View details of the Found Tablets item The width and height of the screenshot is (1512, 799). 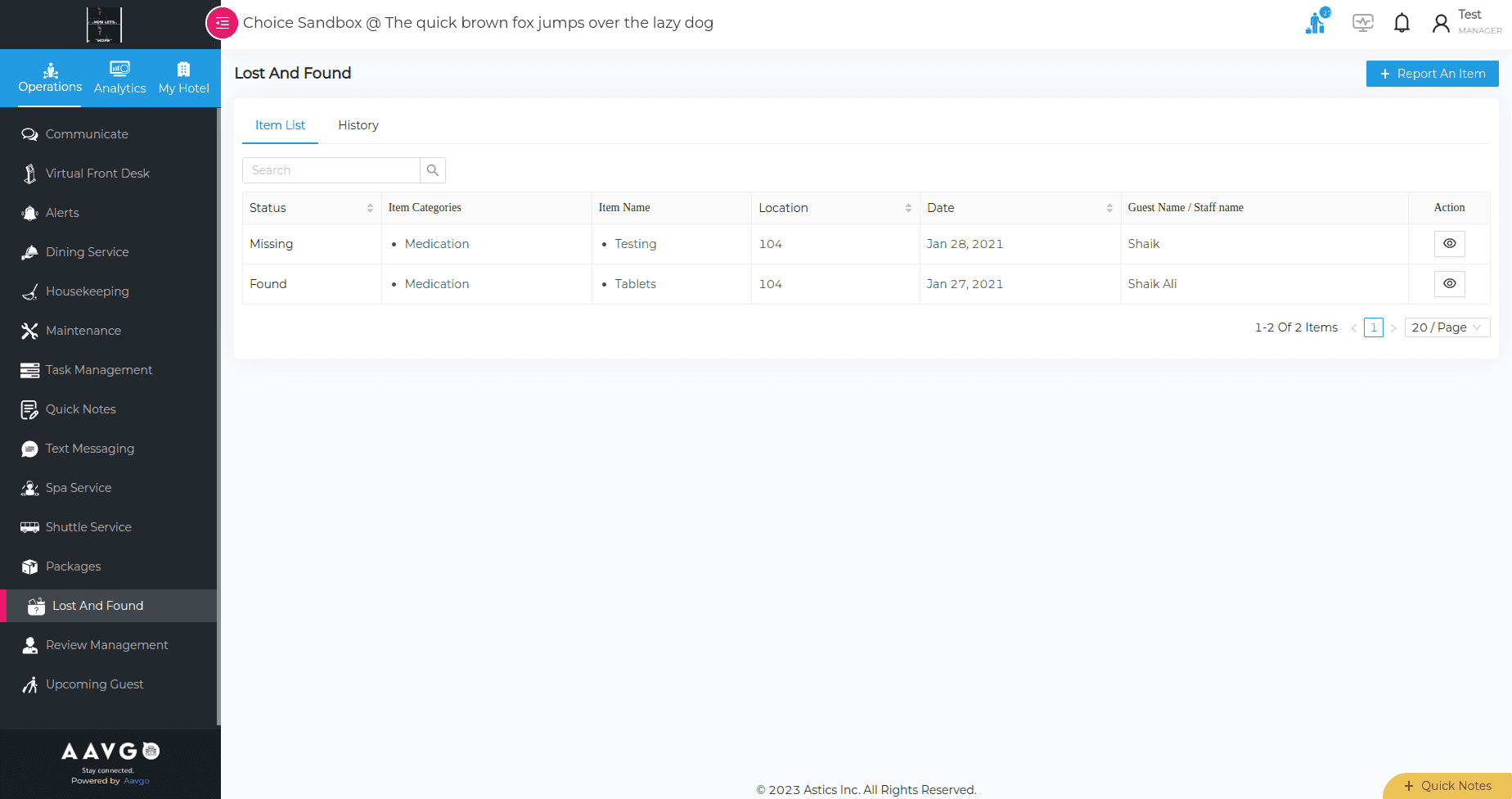coord(1449,284)
